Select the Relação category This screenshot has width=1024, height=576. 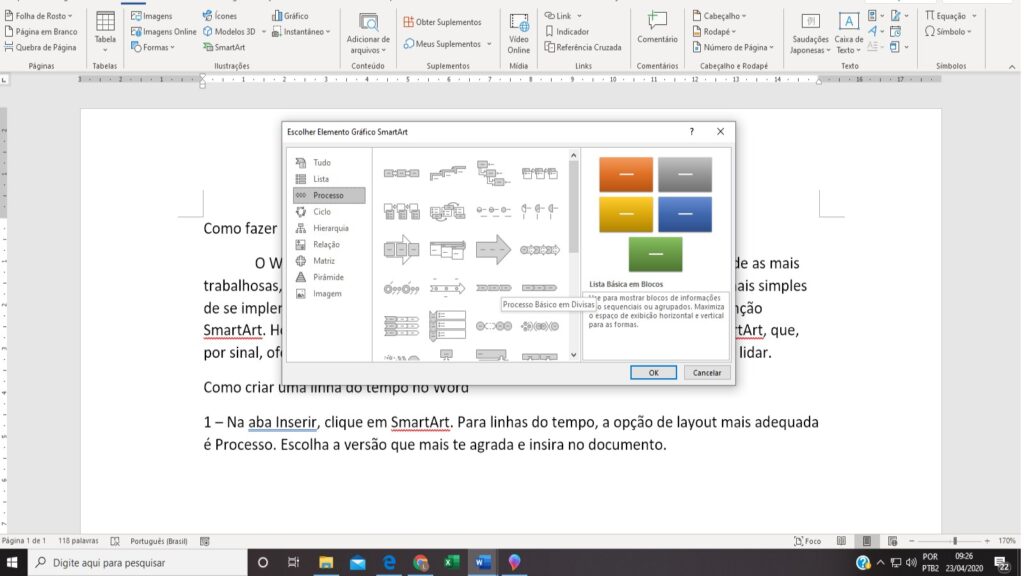pyautogui.click(x=329, y=244)
